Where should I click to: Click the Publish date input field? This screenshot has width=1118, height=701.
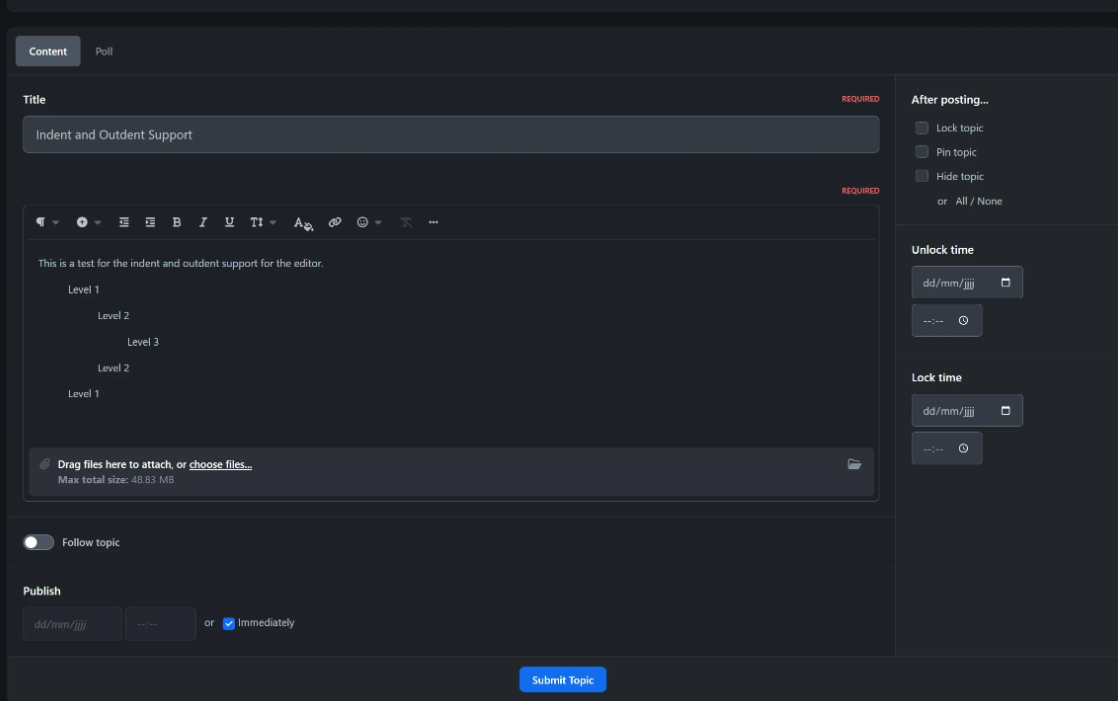point(72,624)
